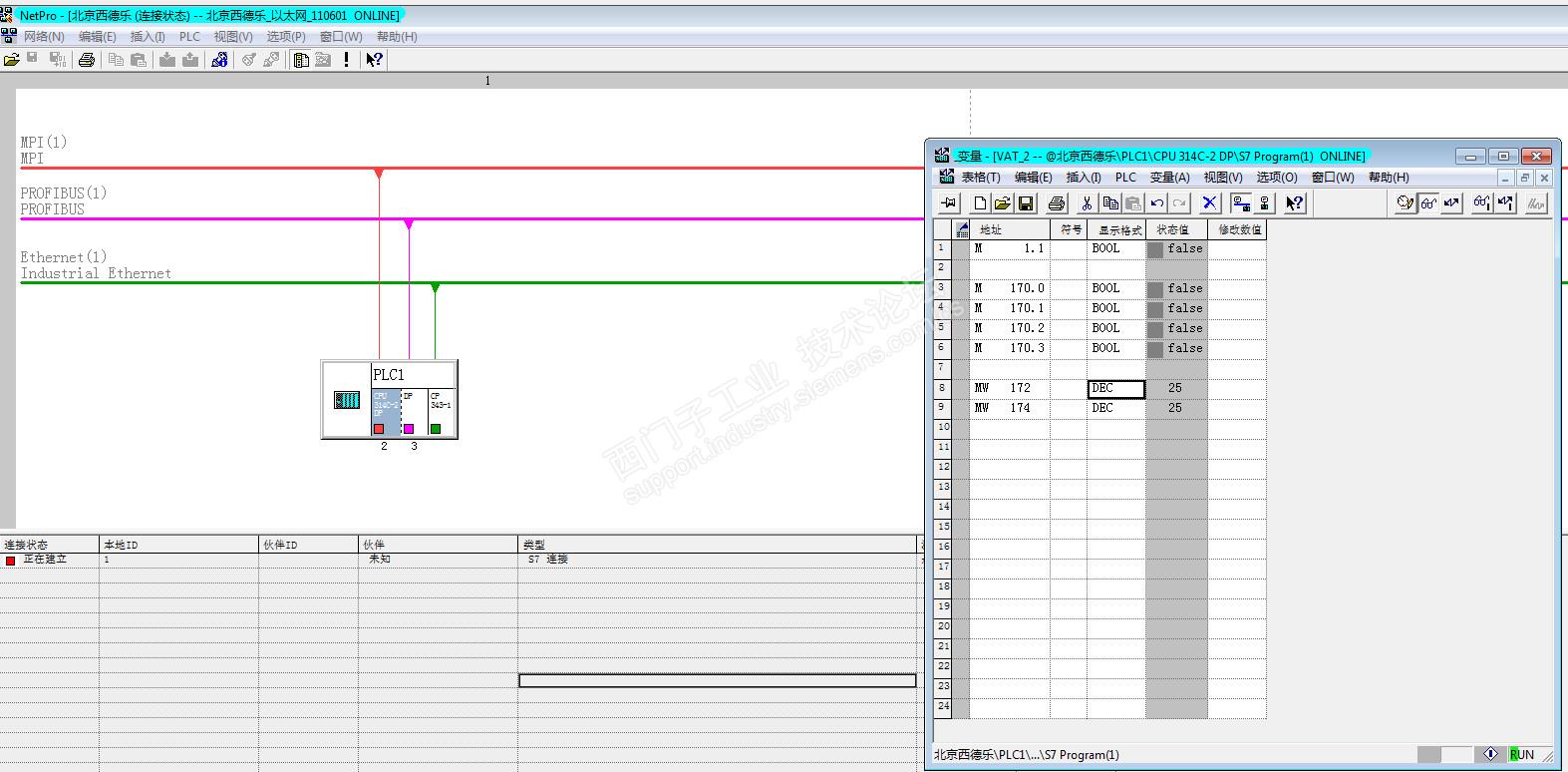1568x772 pixels.
Task: Click the single-station icon next to the connection icon
Action: click(x=1264, y=203)
